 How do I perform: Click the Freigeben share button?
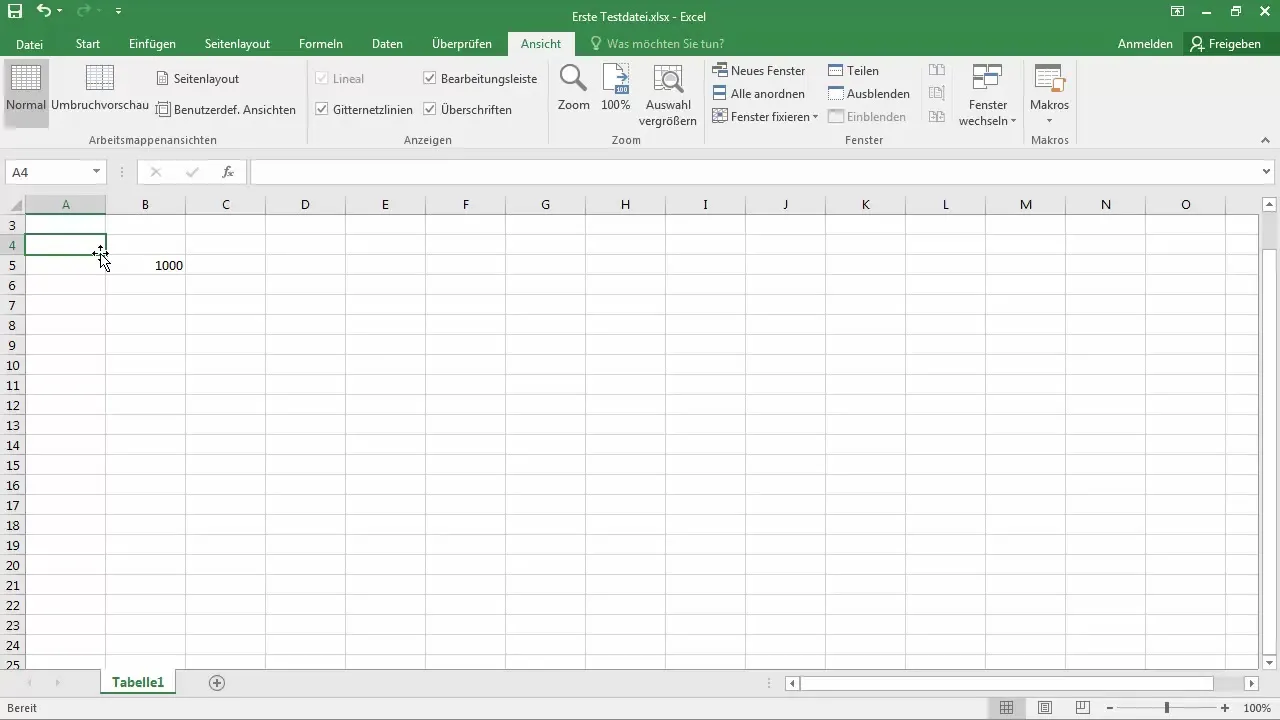click(x=1227, y=44)
